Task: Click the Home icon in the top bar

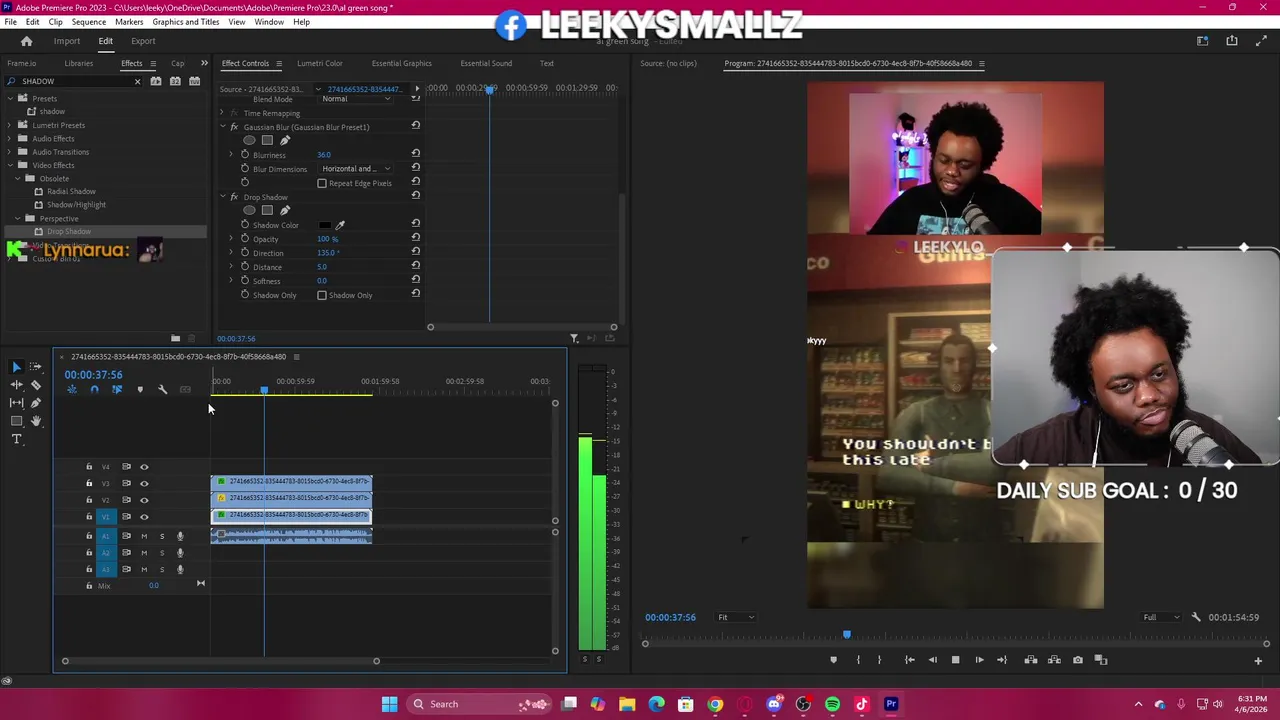Action: [26, 41]
